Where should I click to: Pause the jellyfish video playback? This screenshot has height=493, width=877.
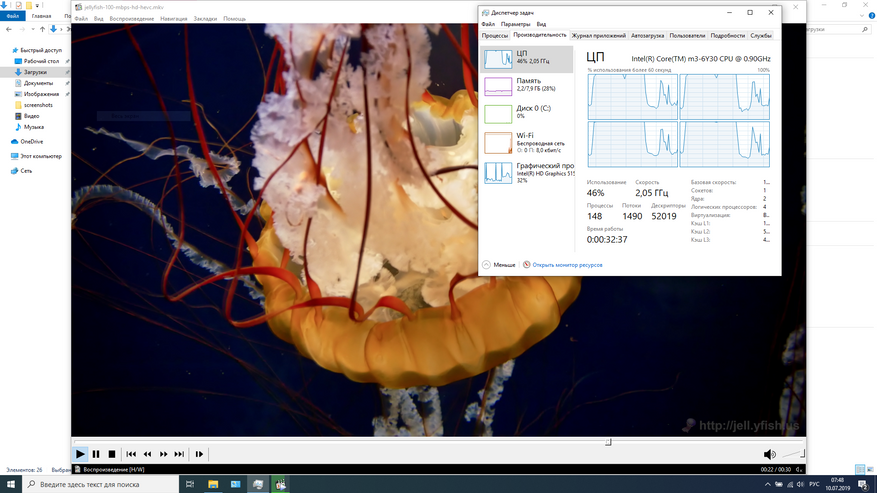tap(96, 454)
